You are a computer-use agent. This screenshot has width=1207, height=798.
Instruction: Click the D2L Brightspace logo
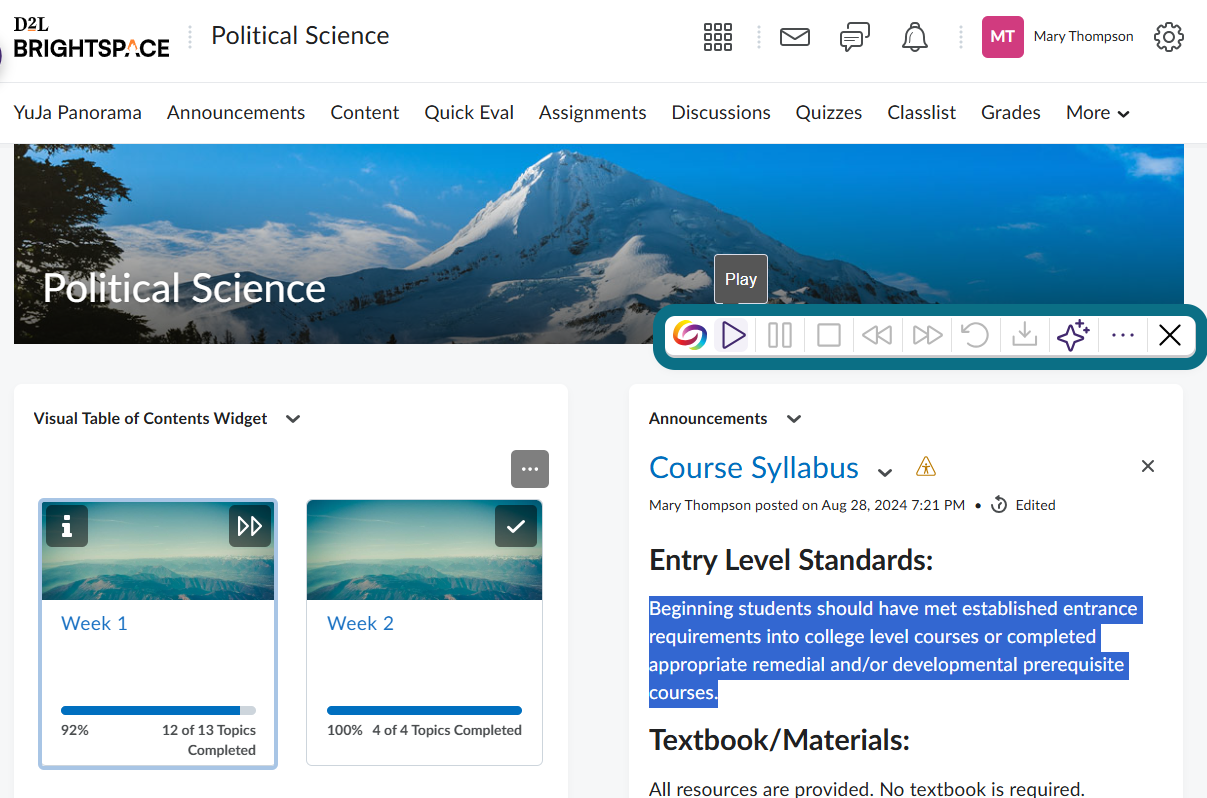tap(91, 37)
